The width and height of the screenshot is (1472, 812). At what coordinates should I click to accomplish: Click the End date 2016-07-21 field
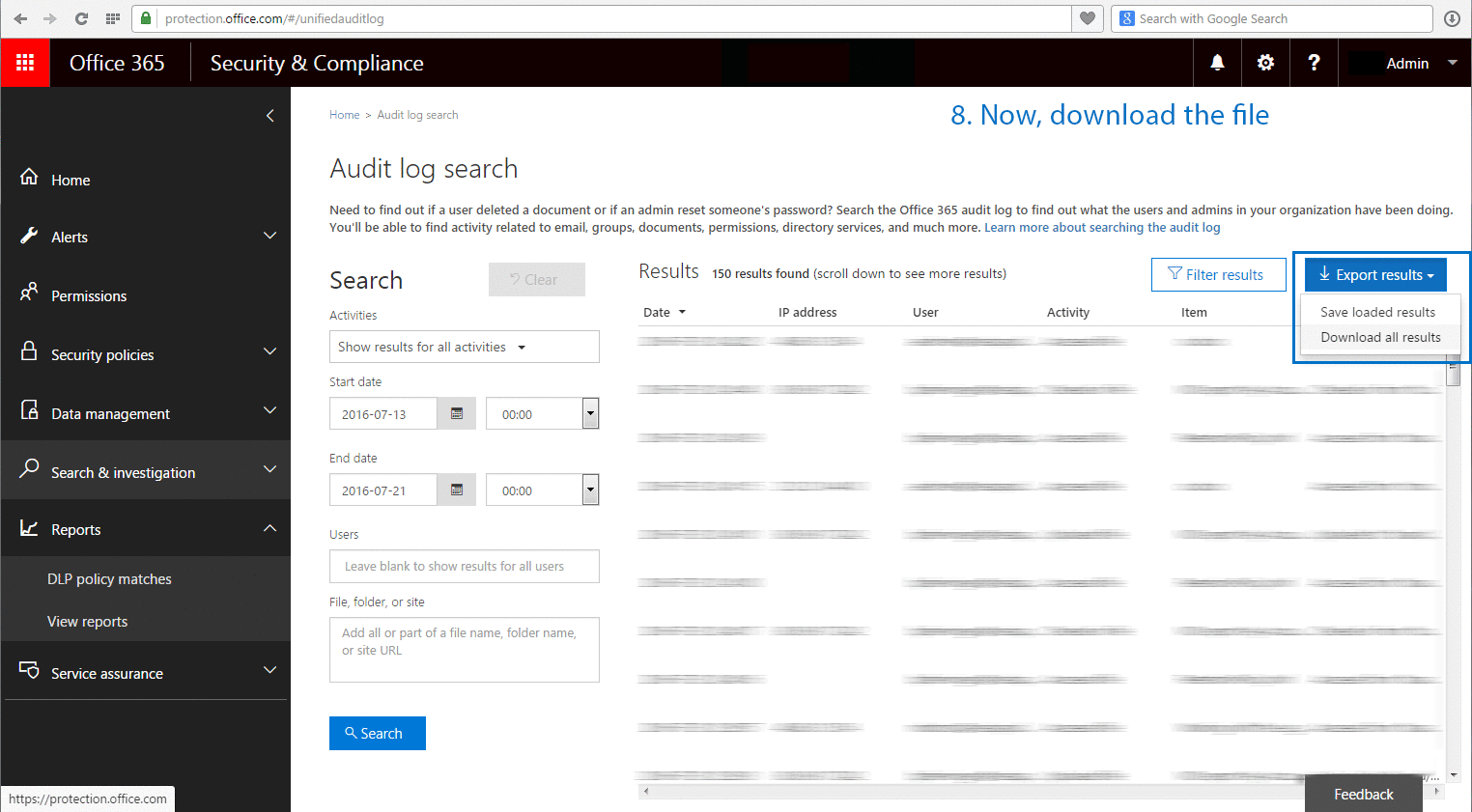pos(383,490)
